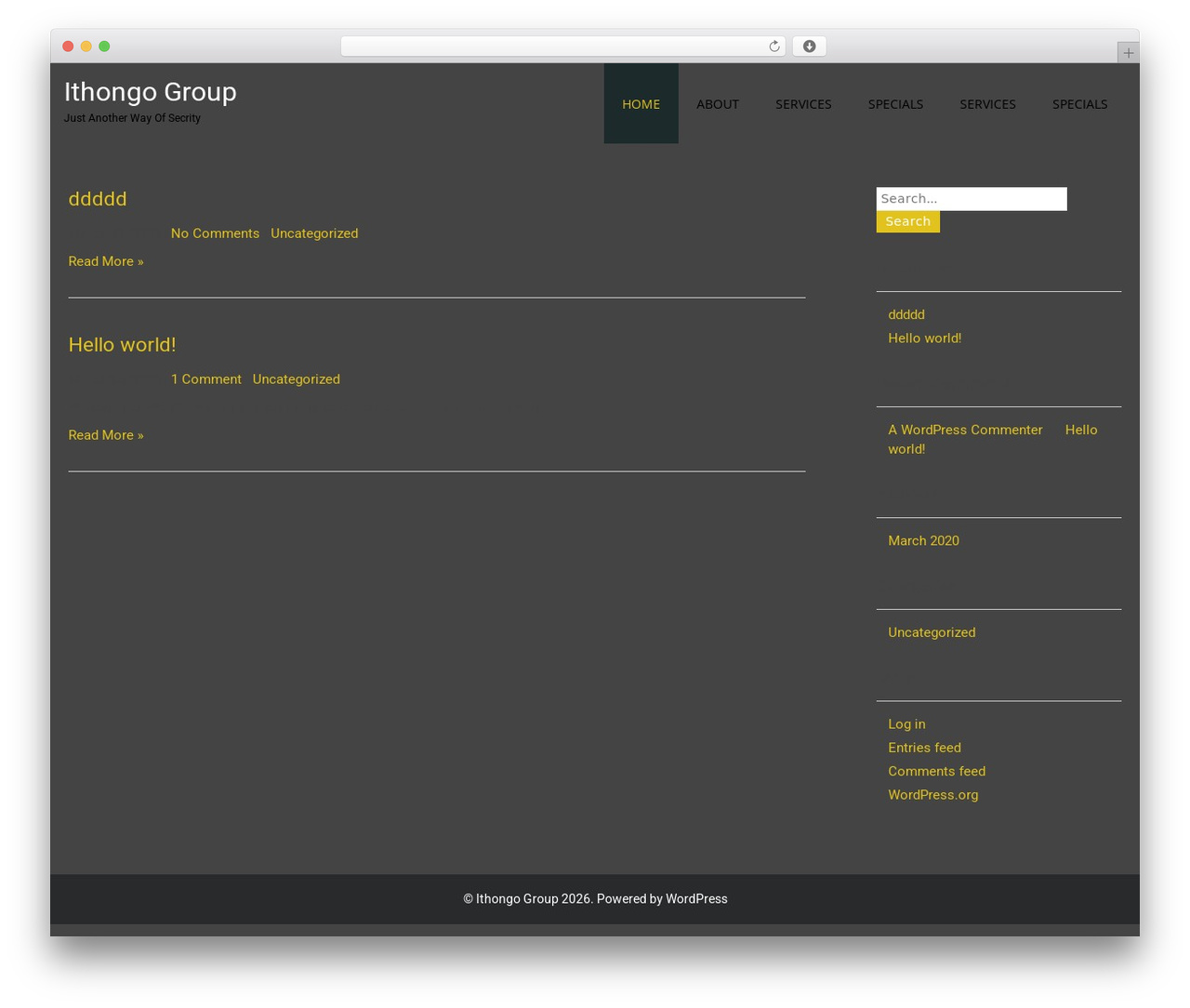Open the Entries feed link
Viewport: 1190px width, 1008px height.
coord(924,748)
